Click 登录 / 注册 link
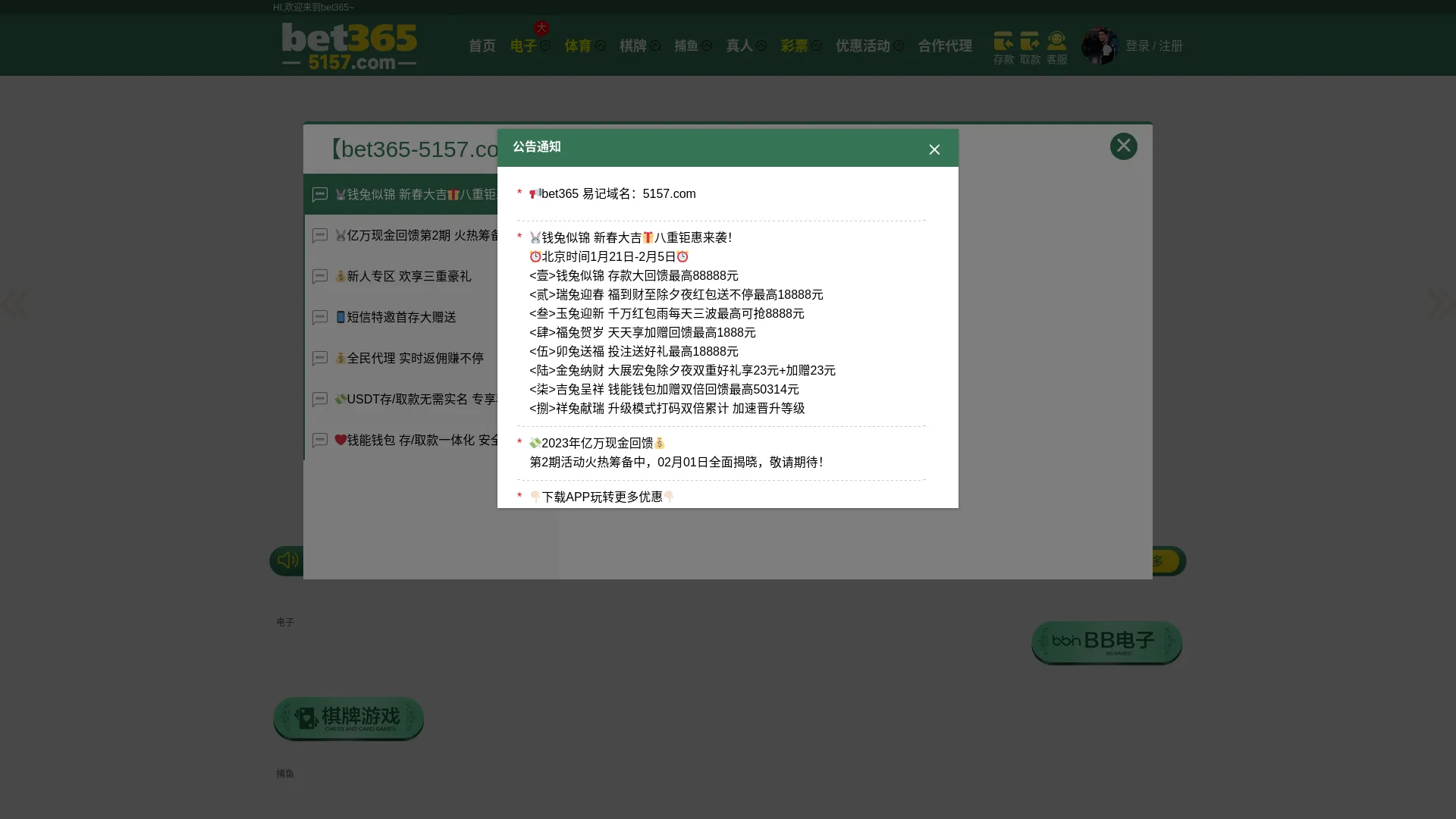The width and height of the screenshot is (1456, 819). tap(1153, 46)
